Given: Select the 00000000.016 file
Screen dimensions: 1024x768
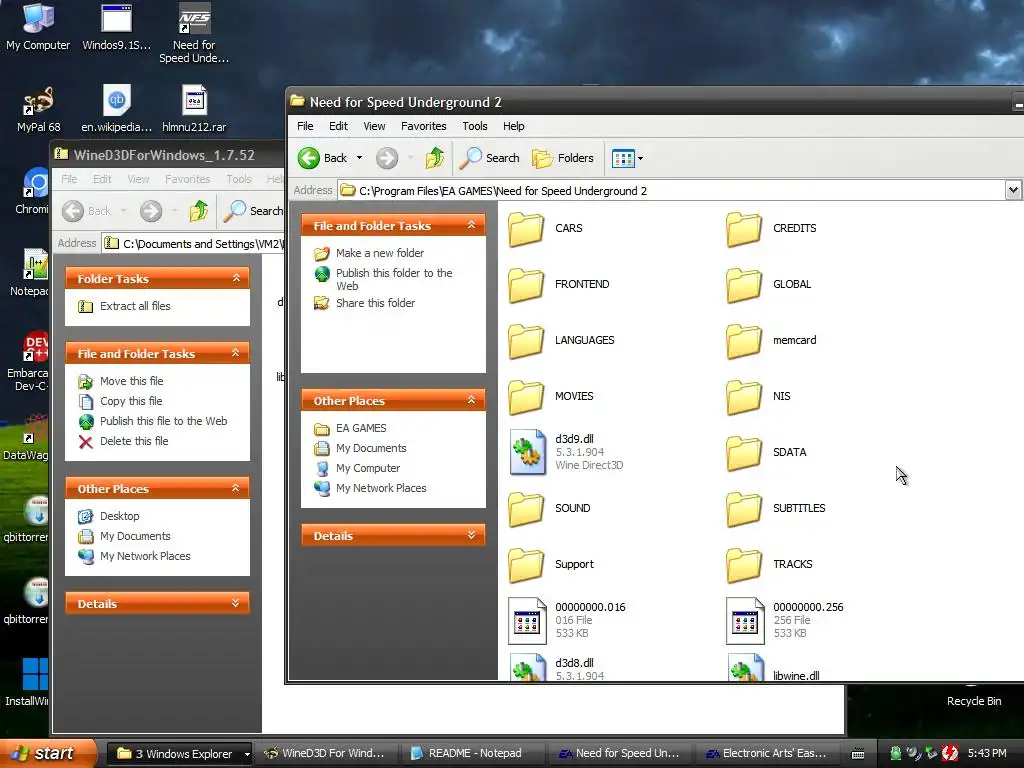Looking at the screenshot, I should (x=567, y=620).
